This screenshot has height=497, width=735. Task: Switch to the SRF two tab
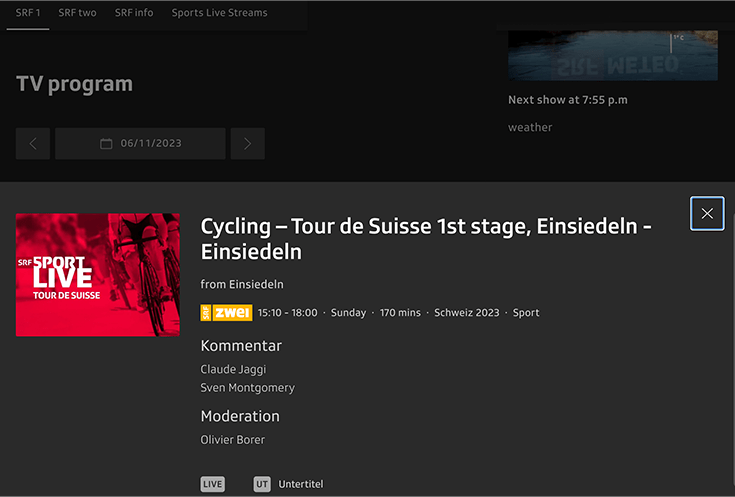point(77,13)
